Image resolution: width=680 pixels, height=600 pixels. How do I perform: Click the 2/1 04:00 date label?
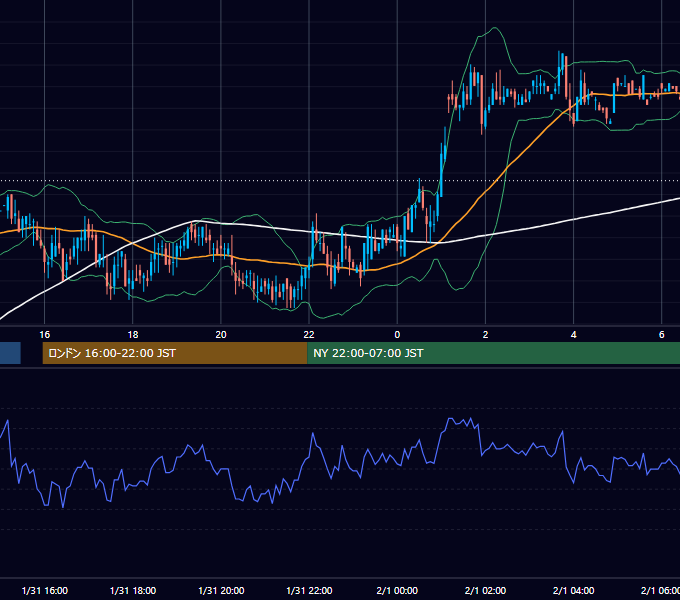click(x=573, y=590)
